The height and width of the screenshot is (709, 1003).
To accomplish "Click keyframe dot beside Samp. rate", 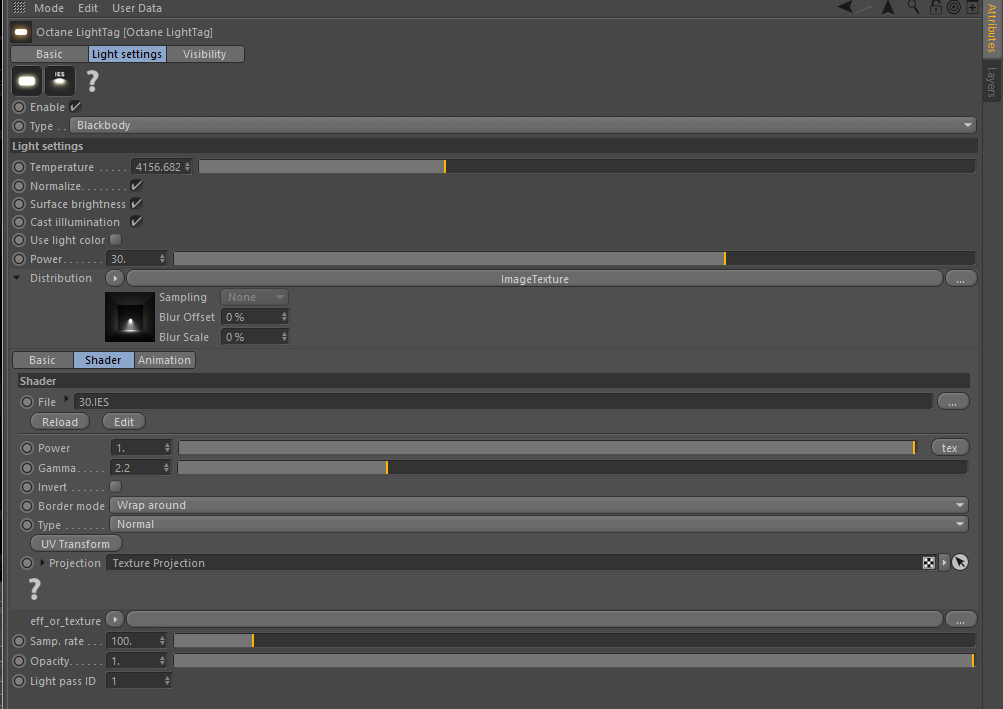I will click(x=19, y=641).
